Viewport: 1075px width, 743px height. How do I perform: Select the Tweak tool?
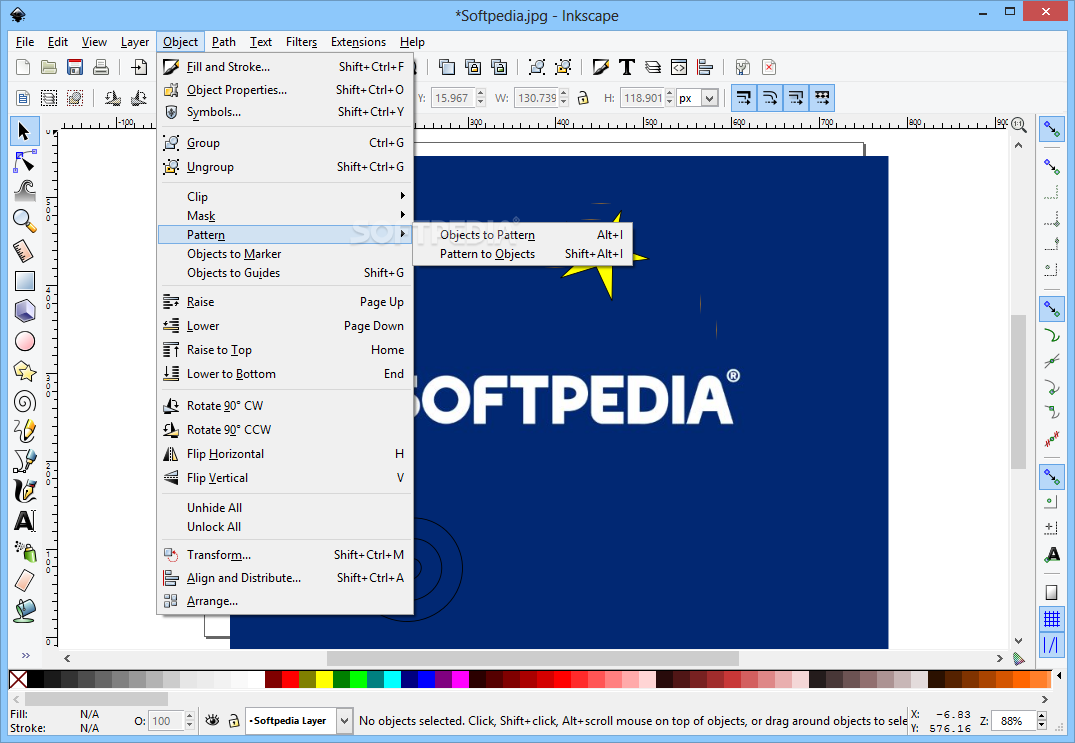point(25,191)
